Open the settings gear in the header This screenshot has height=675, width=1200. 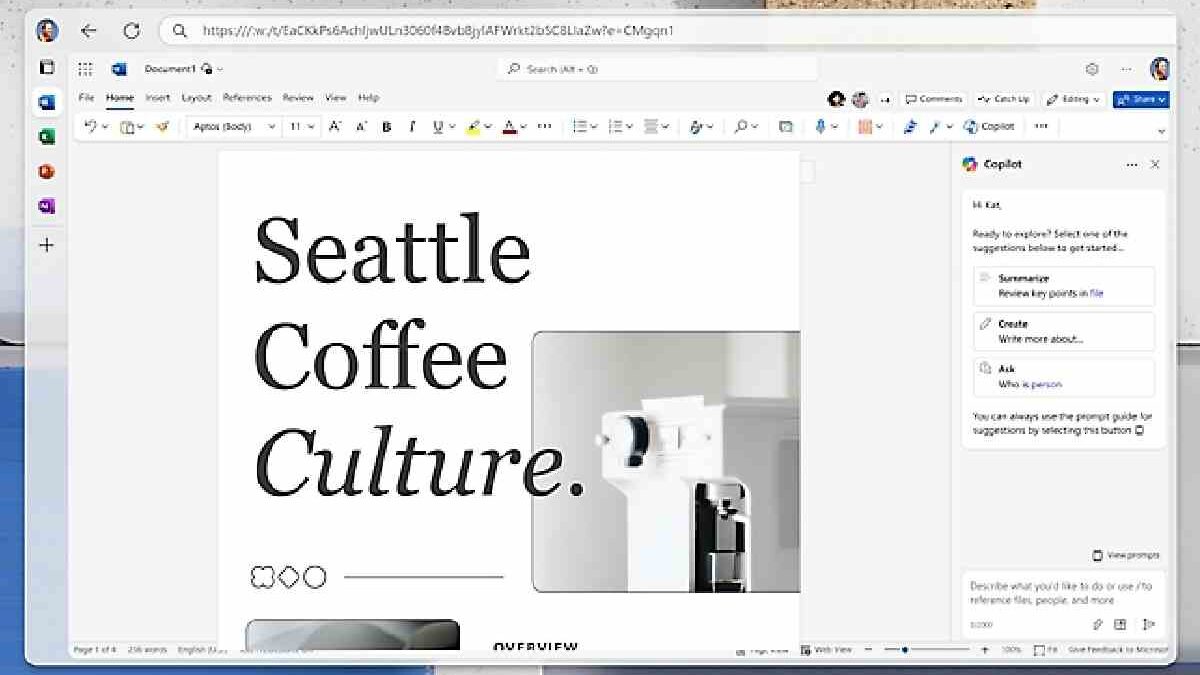click(1092, 69)
